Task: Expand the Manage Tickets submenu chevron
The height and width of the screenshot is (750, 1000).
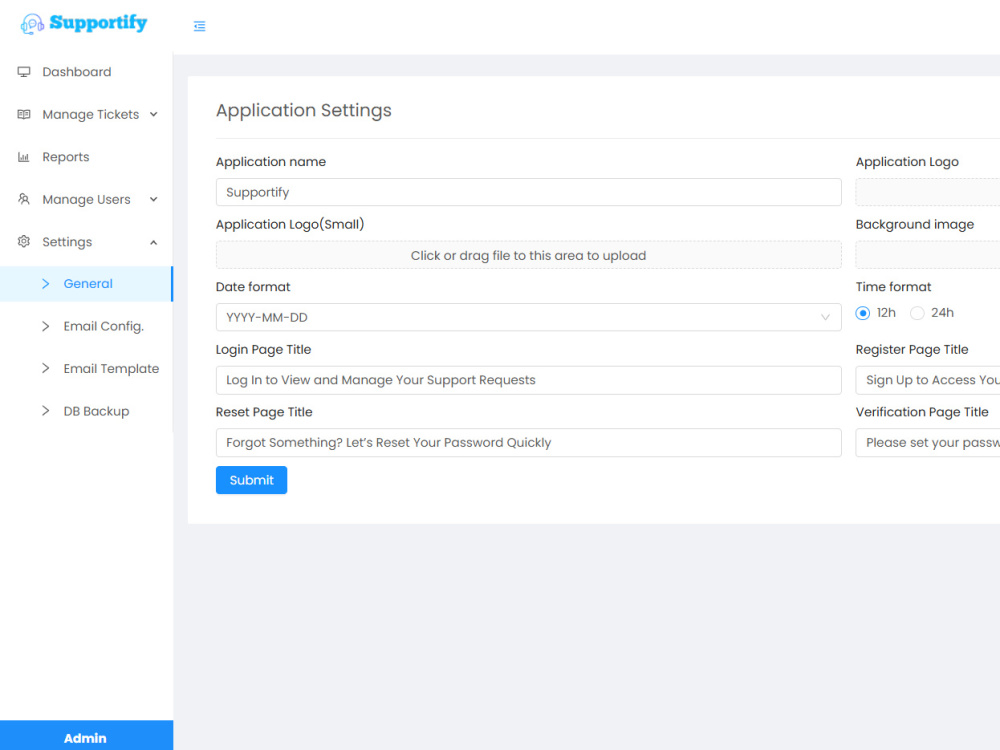Action: [x=154, y=115]
